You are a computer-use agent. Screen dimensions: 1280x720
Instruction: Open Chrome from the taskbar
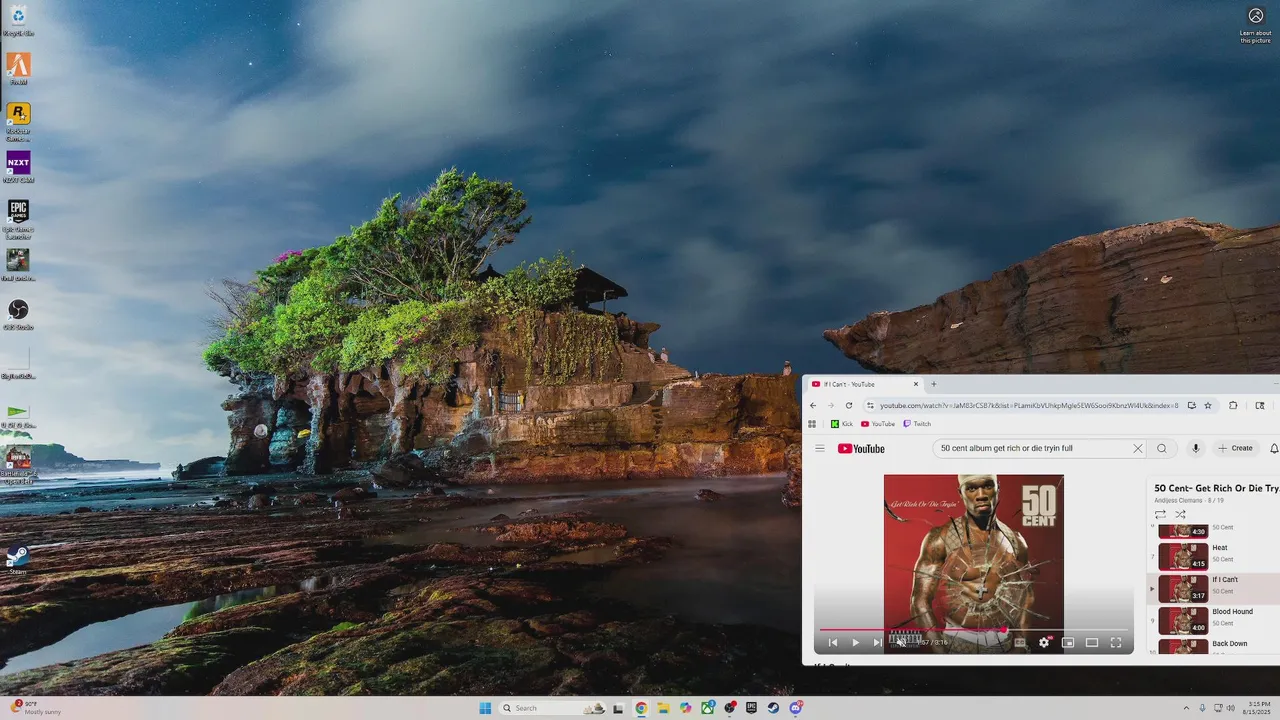point(641,708)
